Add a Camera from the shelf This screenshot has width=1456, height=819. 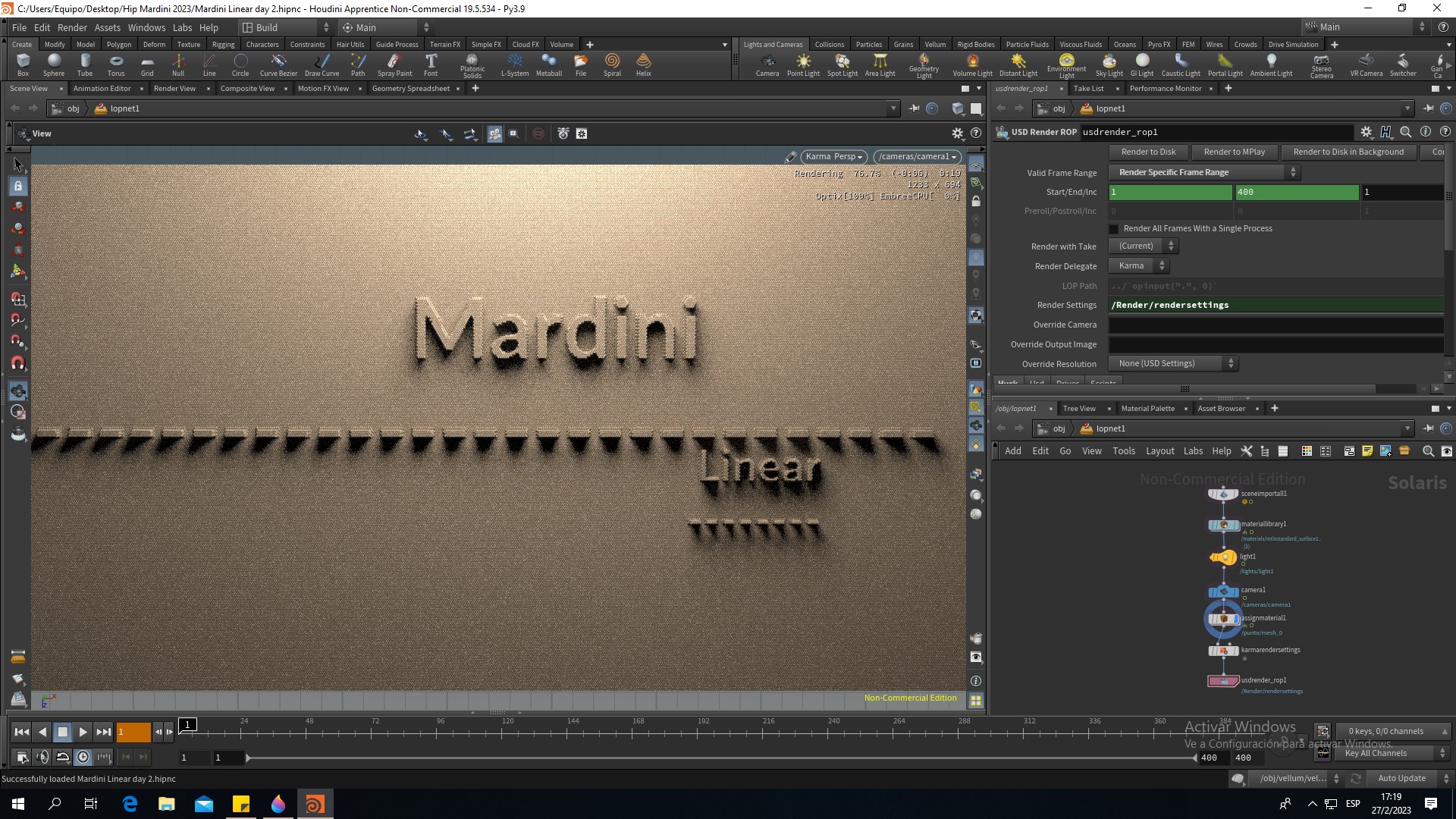tap(767, 64)
